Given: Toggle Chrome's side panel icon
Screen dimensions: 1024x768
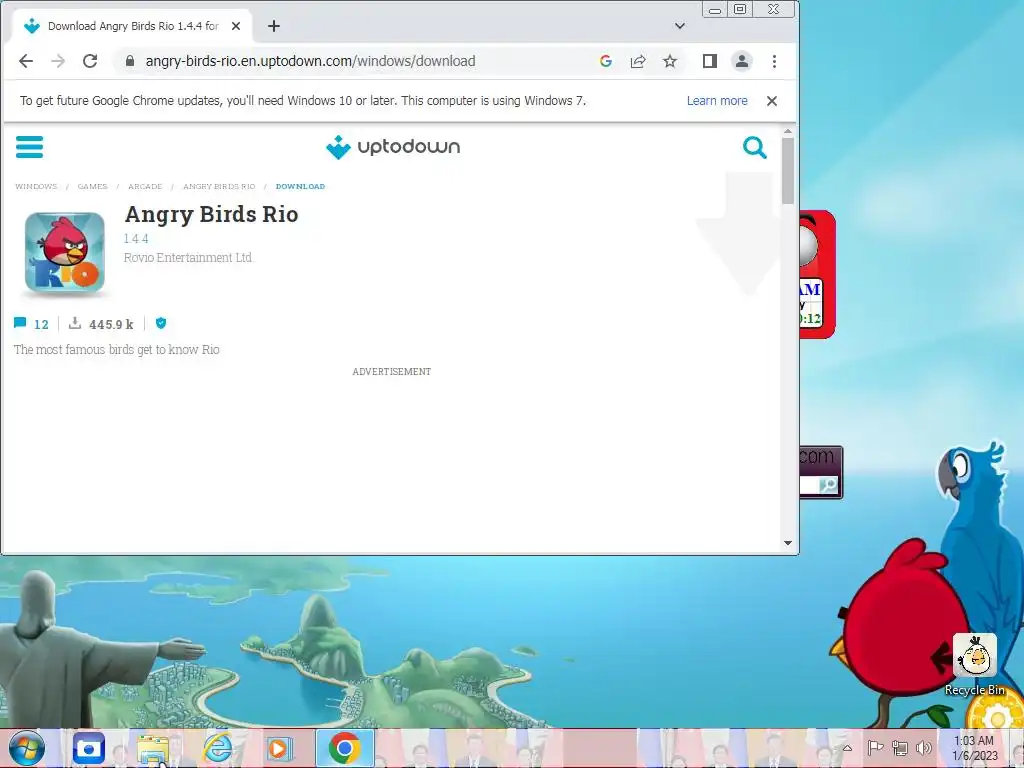Looking at the screenshot, I should click(x=709, y=61).
